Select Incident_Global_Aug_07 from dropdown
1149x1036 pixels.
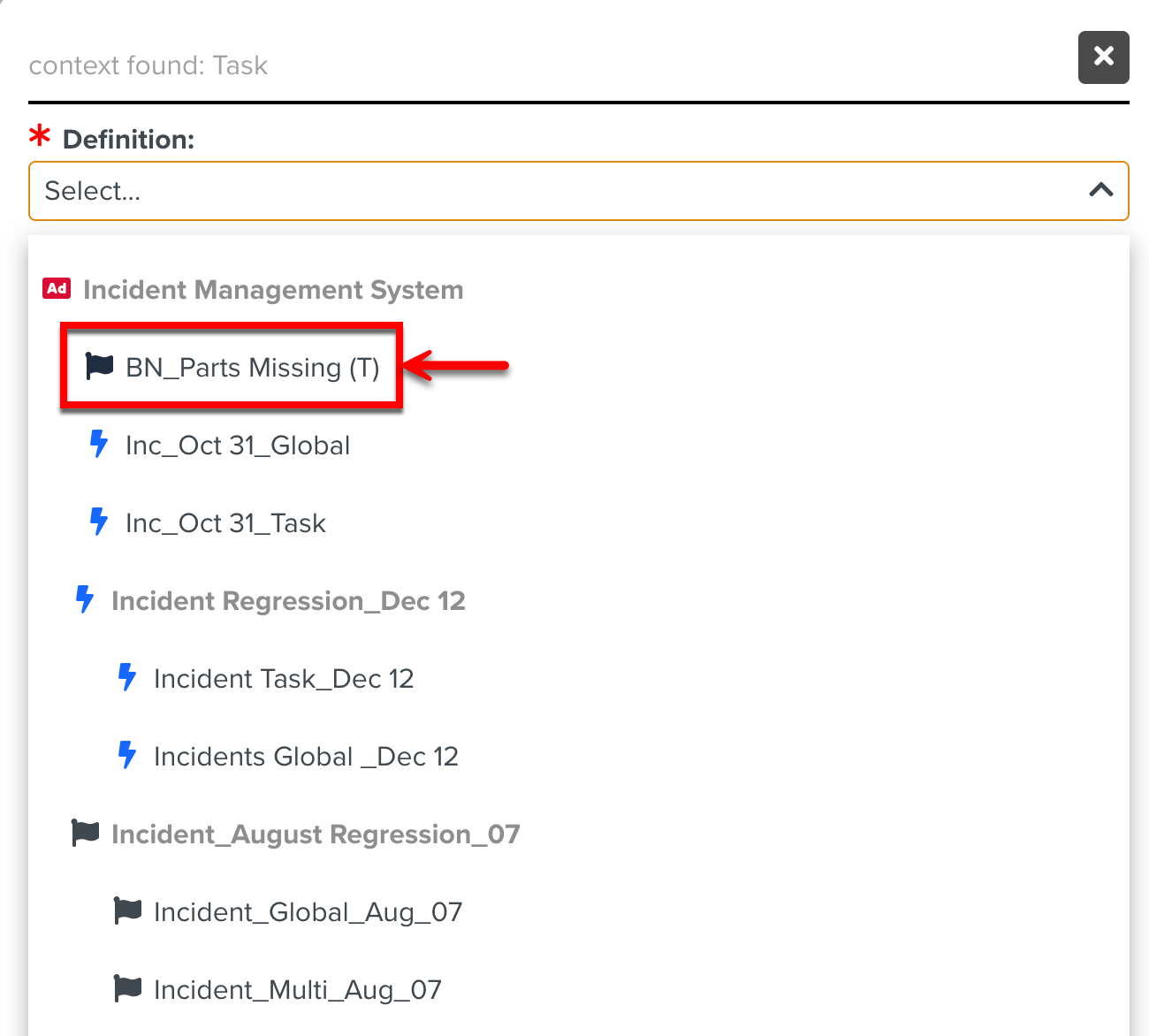[x=308, y=912]
